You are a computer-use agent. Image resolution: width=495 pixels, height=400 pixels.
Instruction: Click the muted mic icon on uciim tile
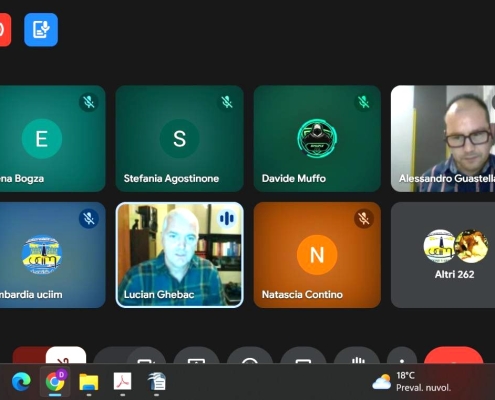(x=89, y=219)
